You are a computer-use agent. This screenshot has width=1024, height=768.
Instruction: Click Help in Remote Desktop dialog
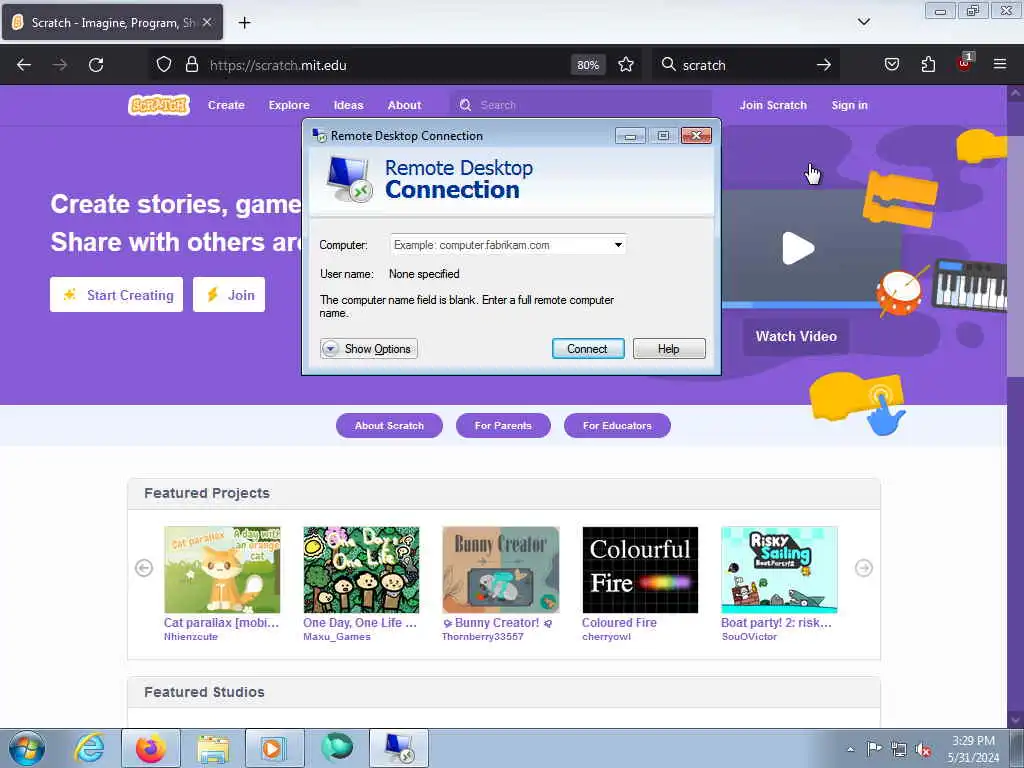[x=669, y=349]
